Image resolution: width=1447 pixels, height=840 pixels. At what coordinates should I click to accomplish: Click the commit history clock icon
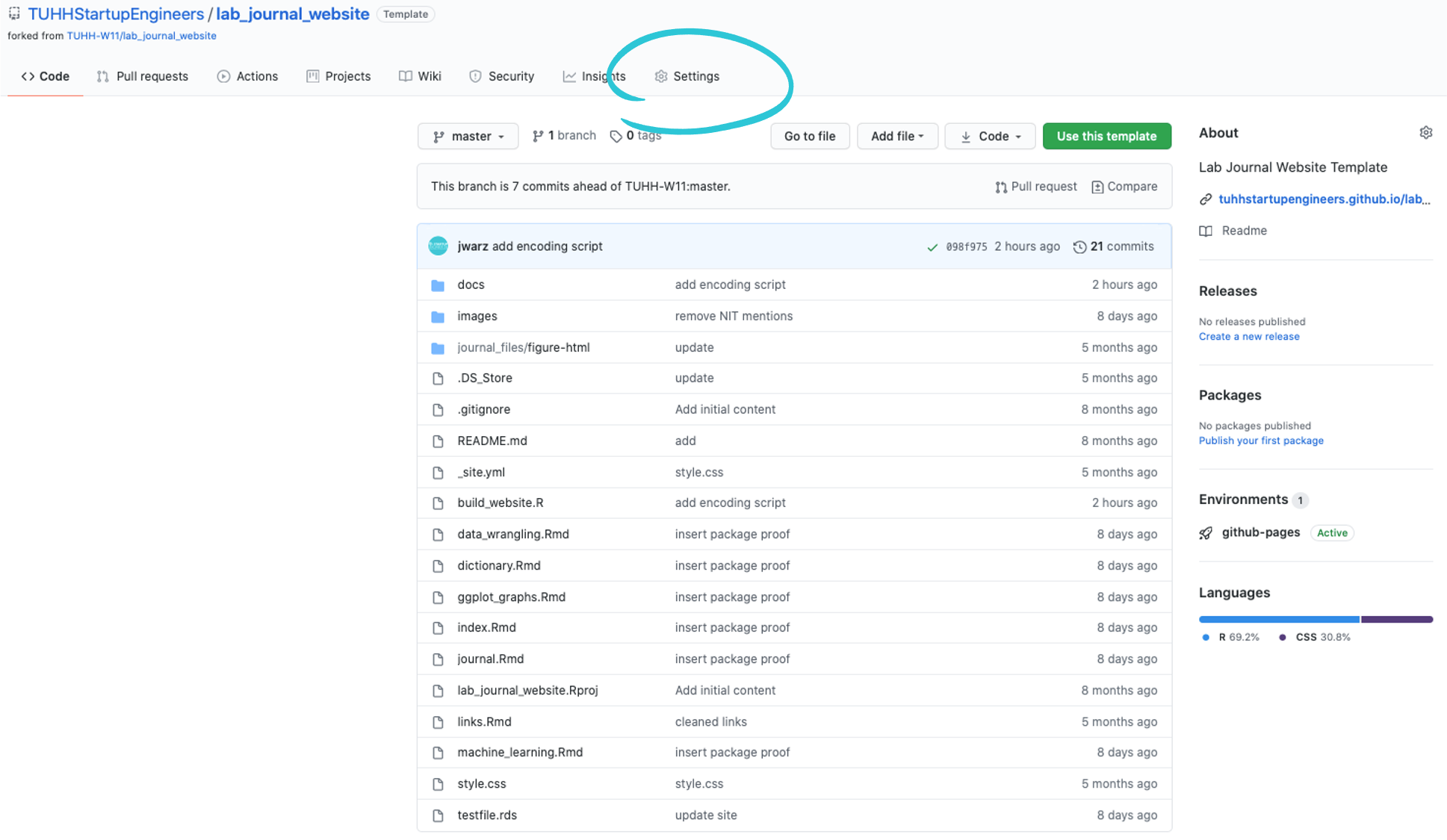1079,246
